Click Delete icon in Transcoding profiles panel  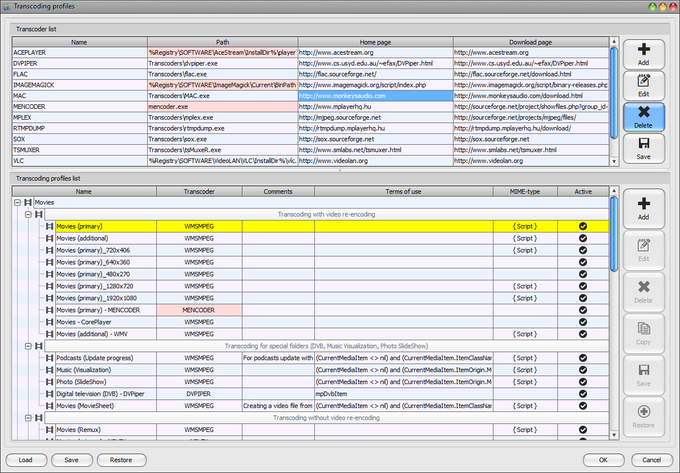[644, 287]
